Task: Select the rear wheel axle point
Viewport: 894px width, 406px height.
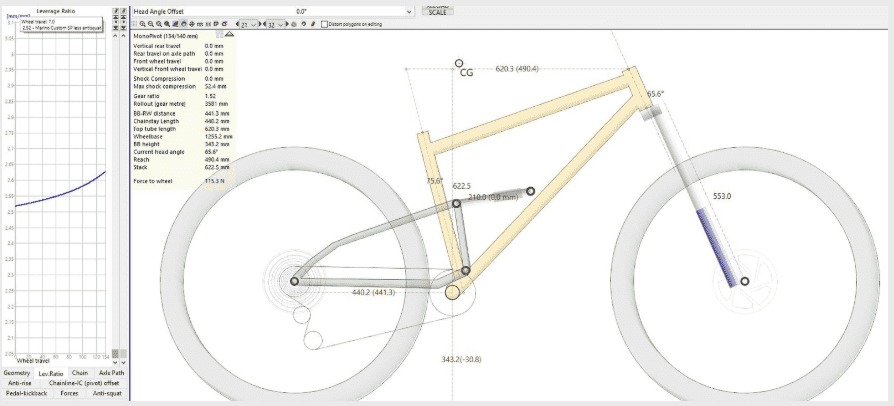Action: (x=294, y=281)
